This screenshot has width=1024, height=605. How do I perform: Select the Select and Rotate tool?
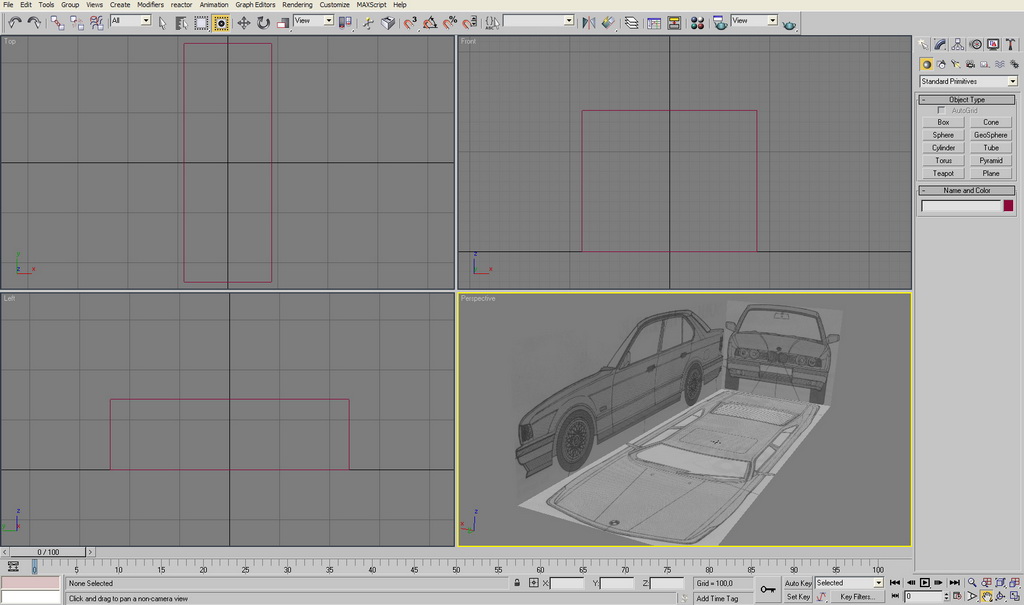coord(263,21)
